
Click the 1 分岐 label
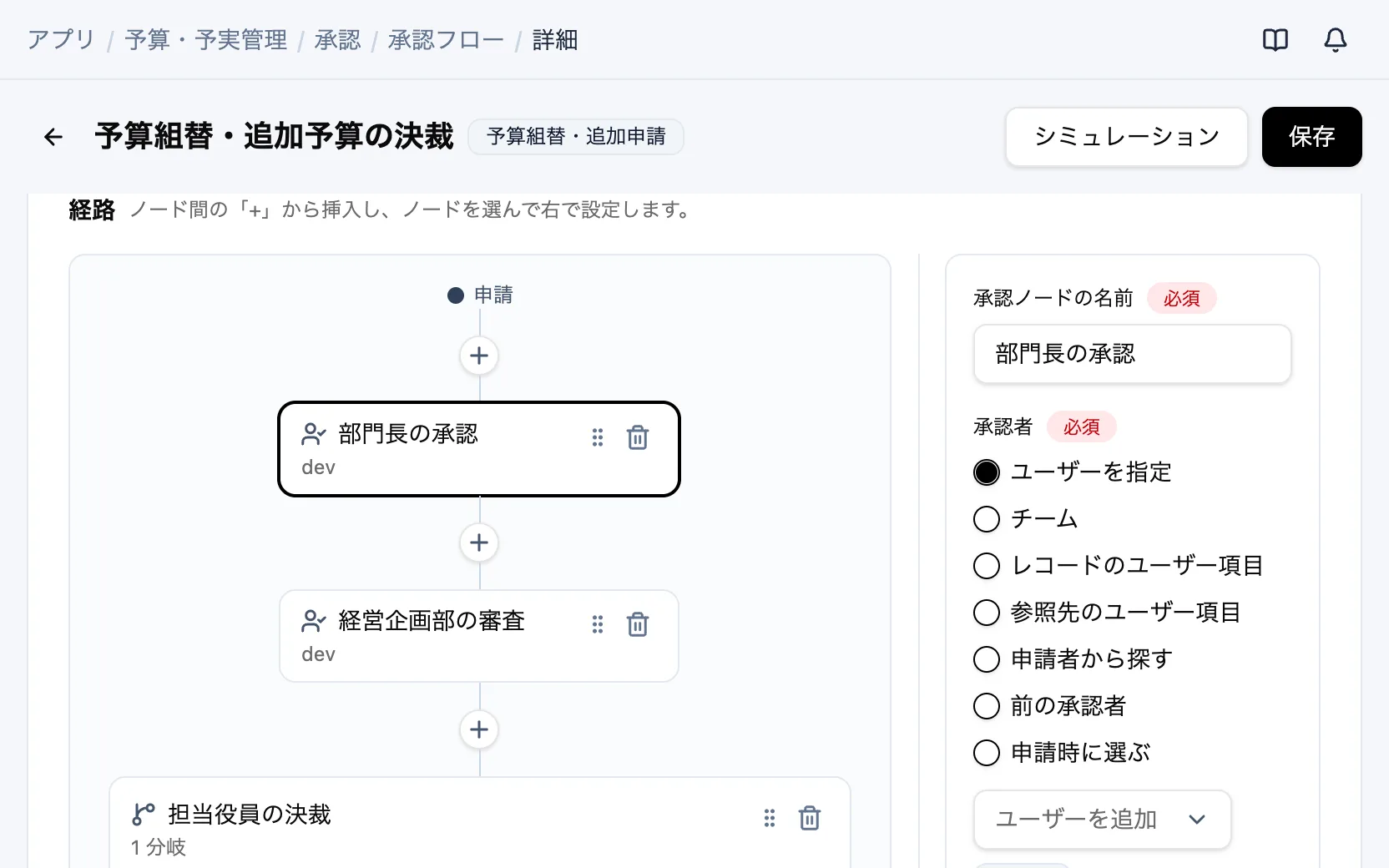click(x=159, y=848)
